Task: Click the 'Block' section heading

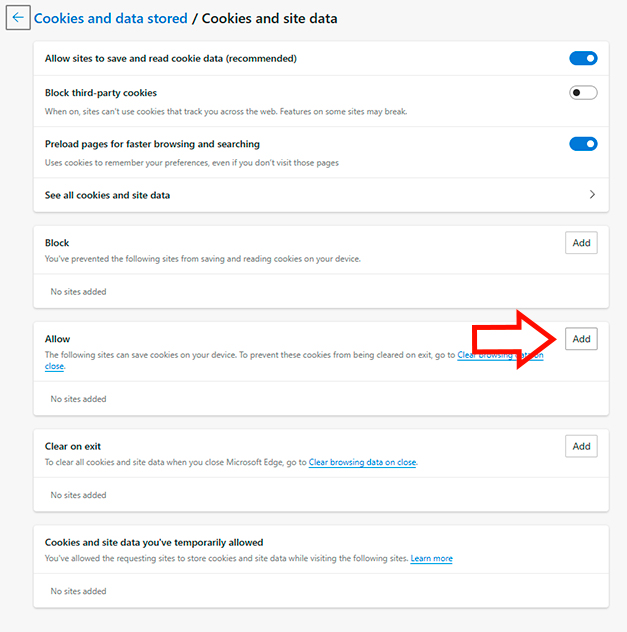Action: click(x=57, y=243)
